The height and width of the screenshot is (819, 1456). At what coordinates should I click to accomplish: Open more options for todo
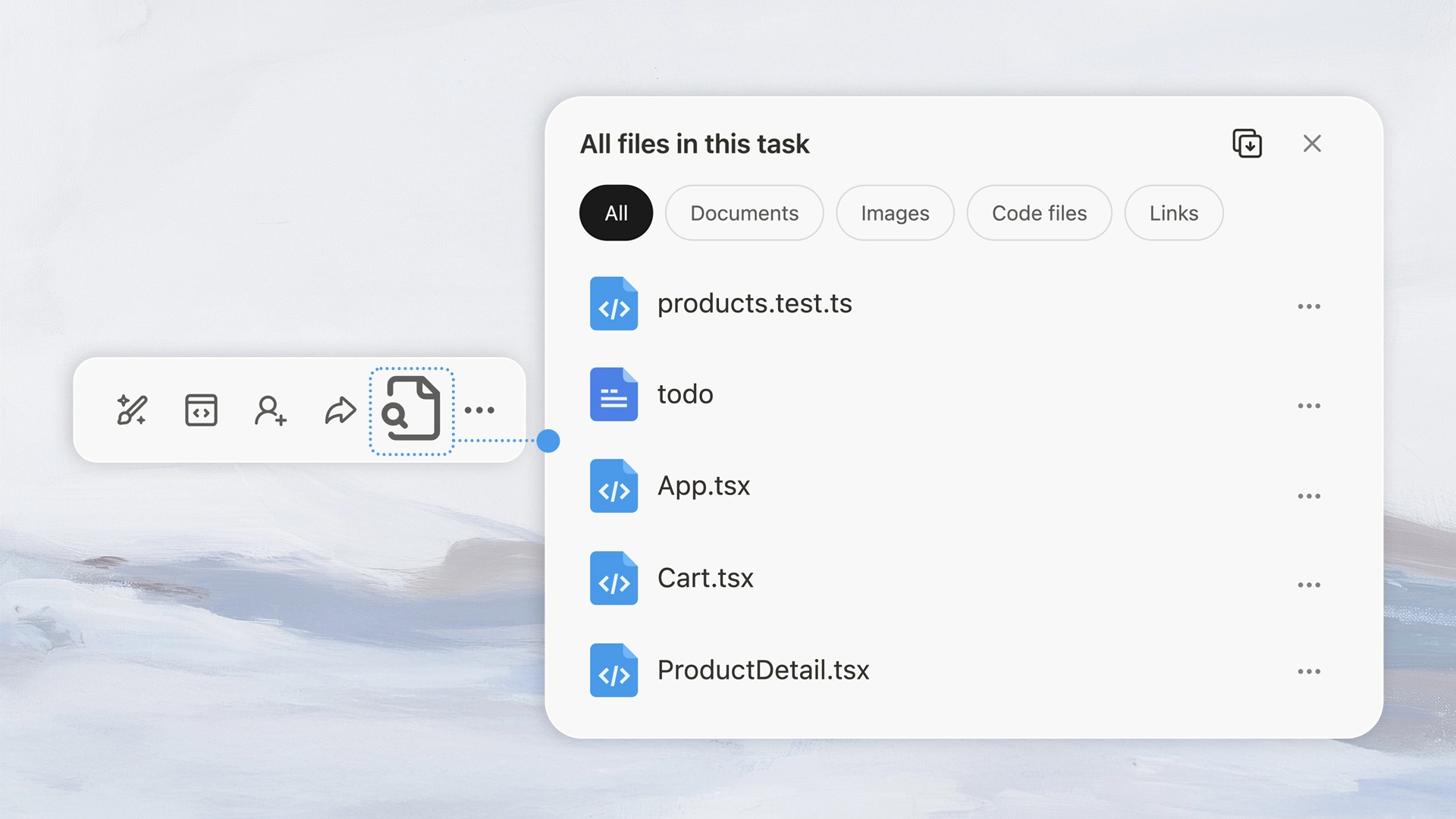click(x=1309, y=406)
